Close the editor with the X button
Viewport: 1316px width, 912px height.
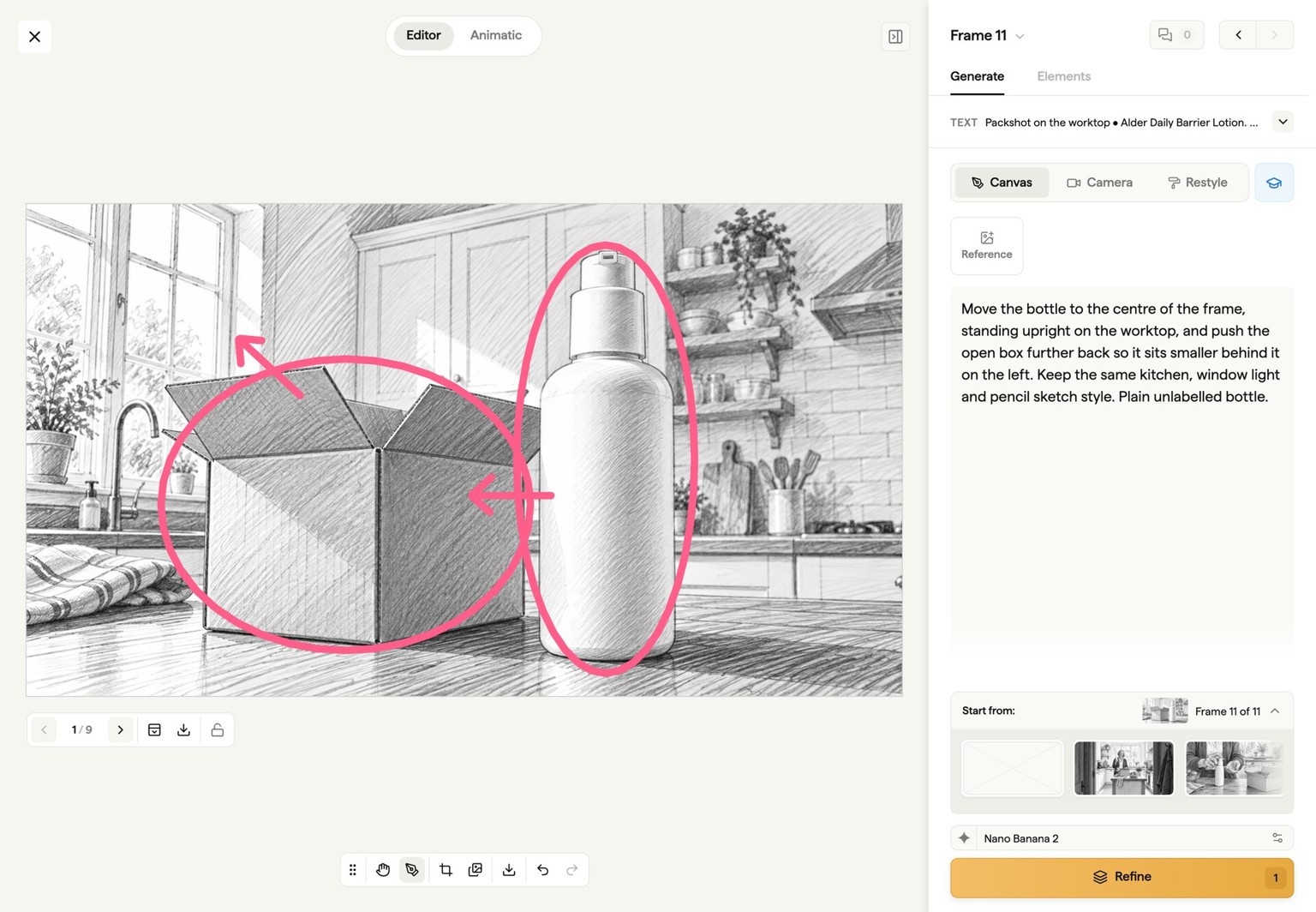click(x=34, y=36)
